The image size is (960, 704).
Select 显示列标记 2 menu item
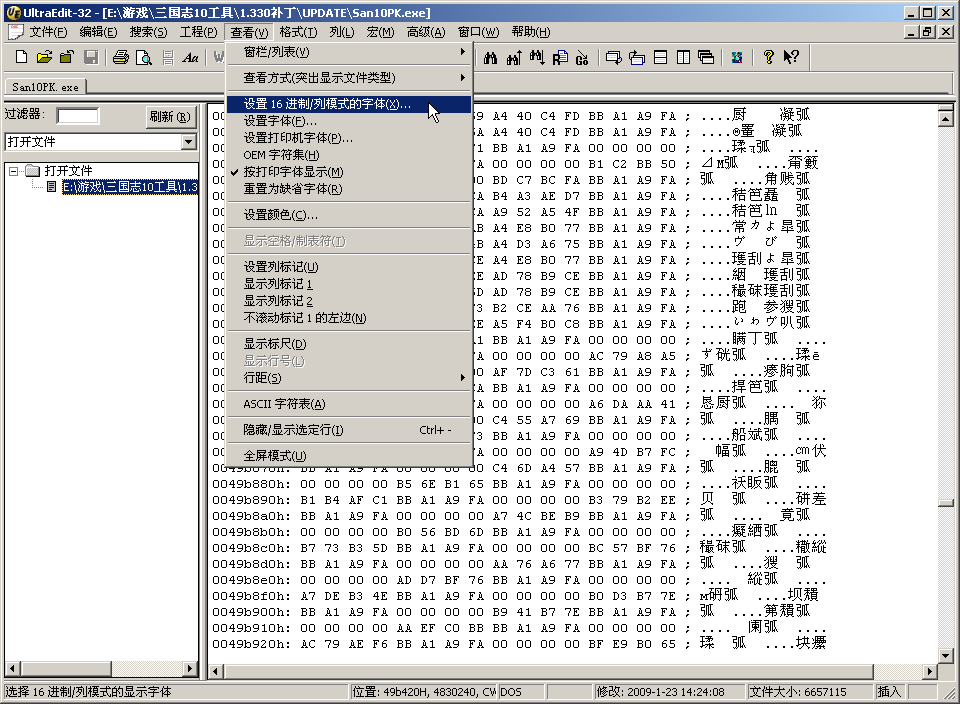coord(349,301)
